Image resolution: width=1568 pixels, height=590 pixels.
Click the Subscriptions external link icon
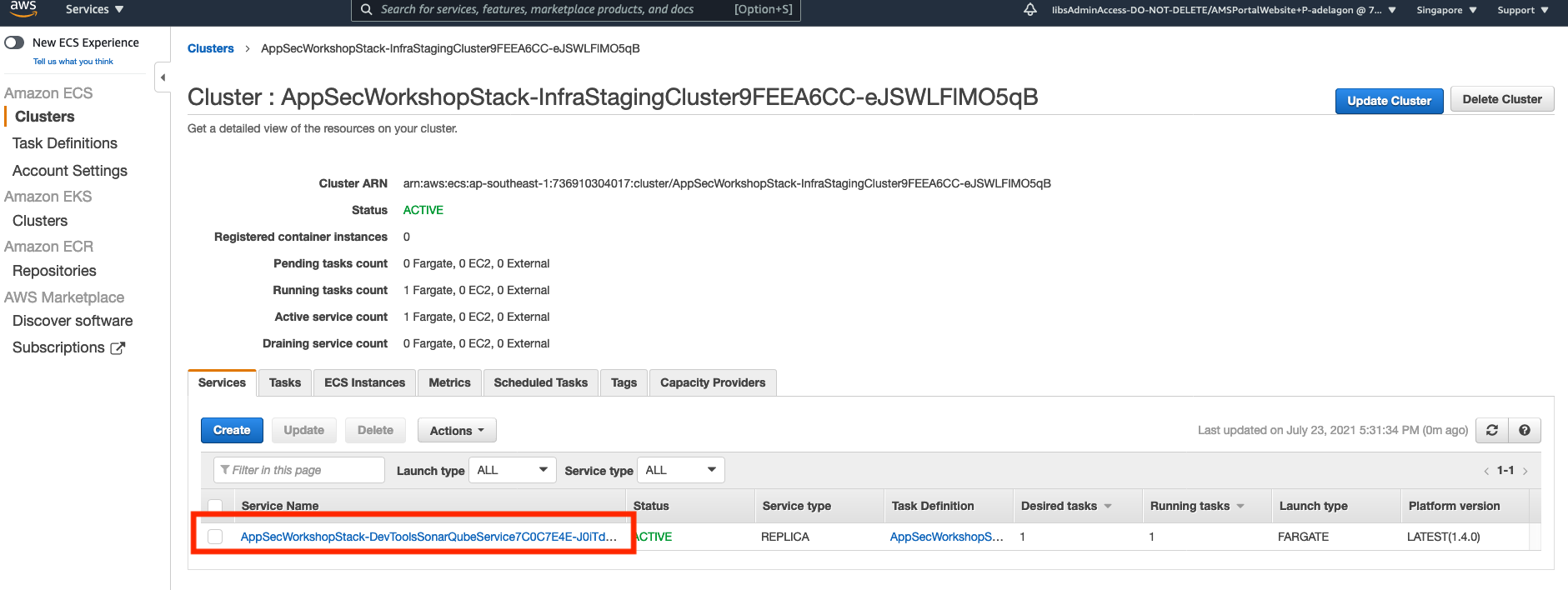(118, 348)
